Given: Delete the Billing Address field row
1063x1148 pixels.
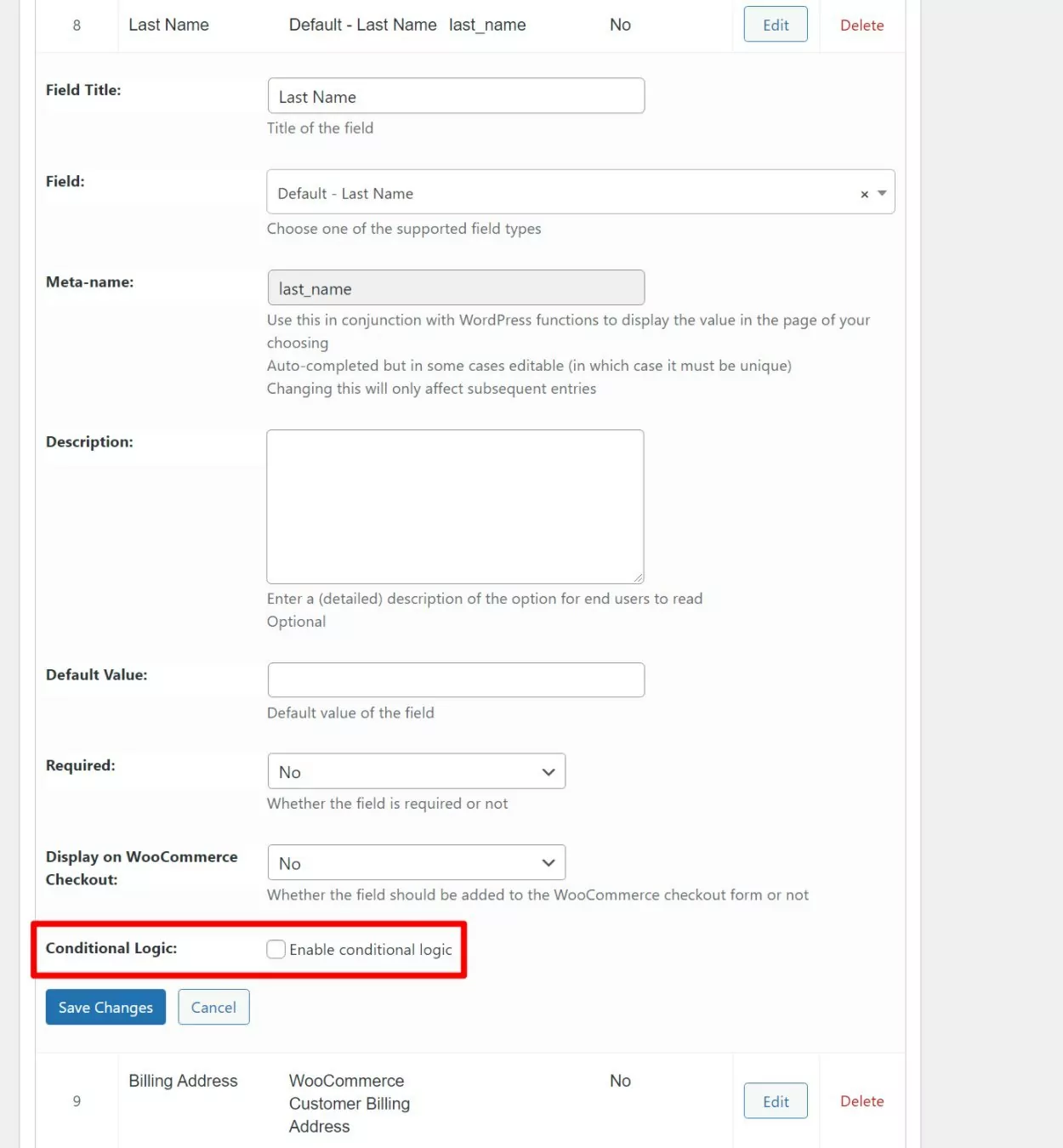Looking at the screenshot, I should 861,1101.
